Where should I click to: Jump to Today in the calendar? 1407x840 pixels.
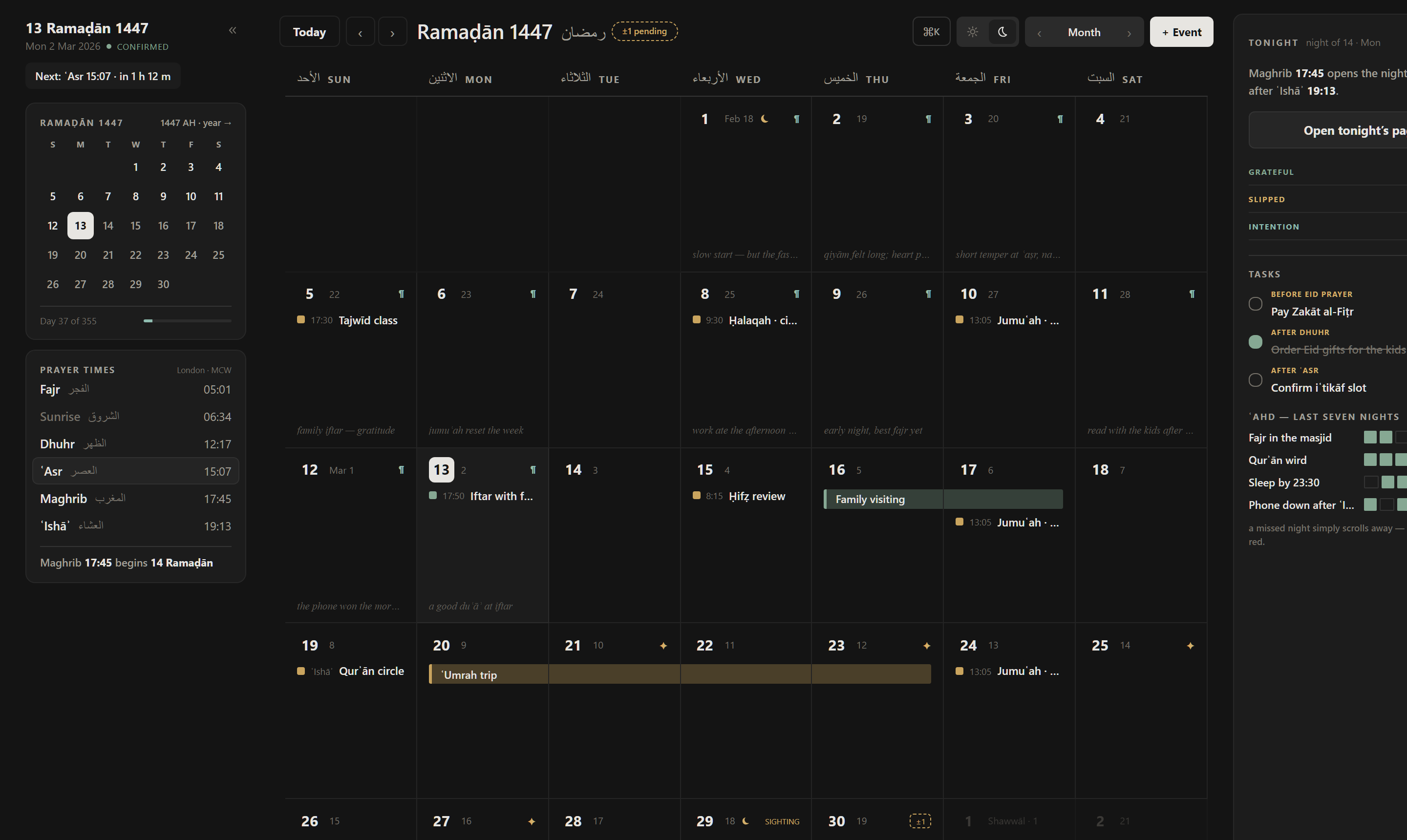click(309, 32)
